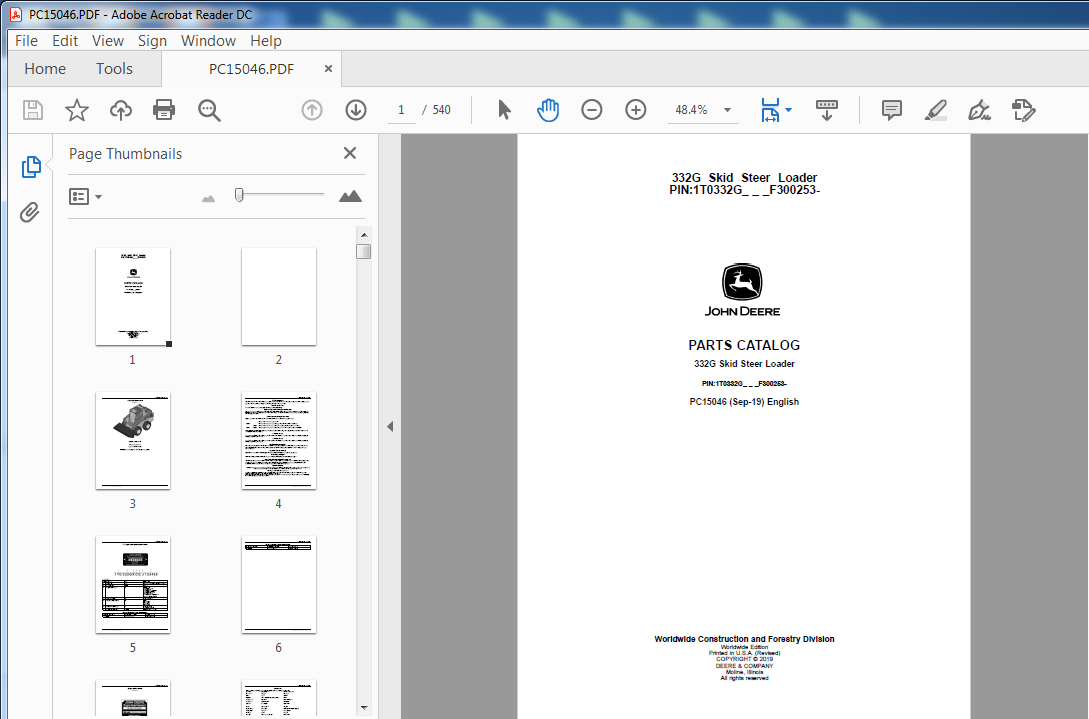Viewport: 1089px width, 719px height.
Task: Click the fit-to-width page icon
Action: tap(770, 110)
